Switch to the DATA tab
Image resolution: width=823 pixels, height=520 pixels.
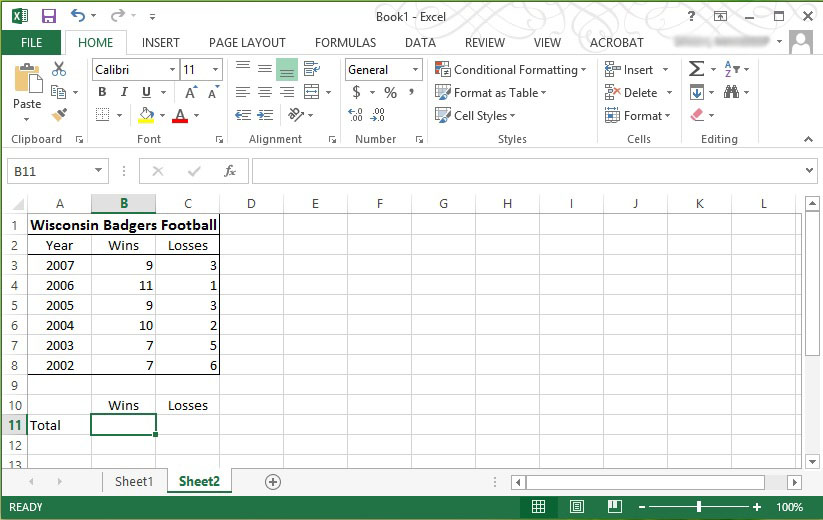[420, 43]
